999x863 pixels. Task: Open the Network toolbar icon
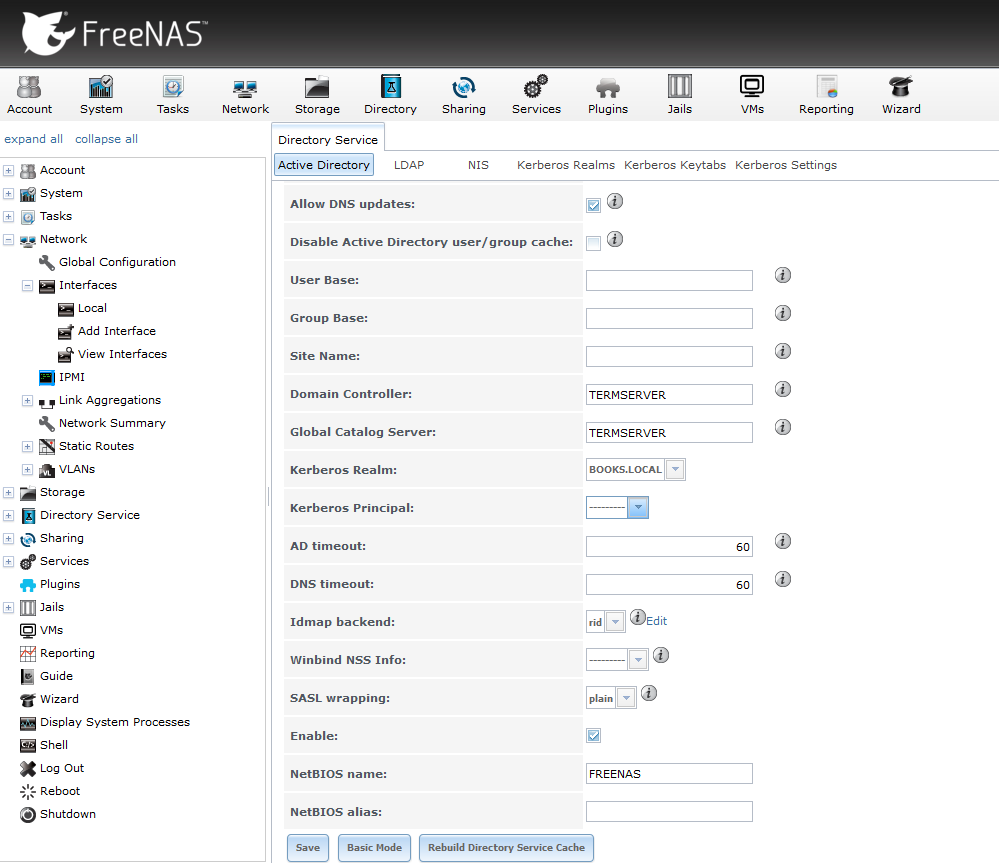click(245, 95)
